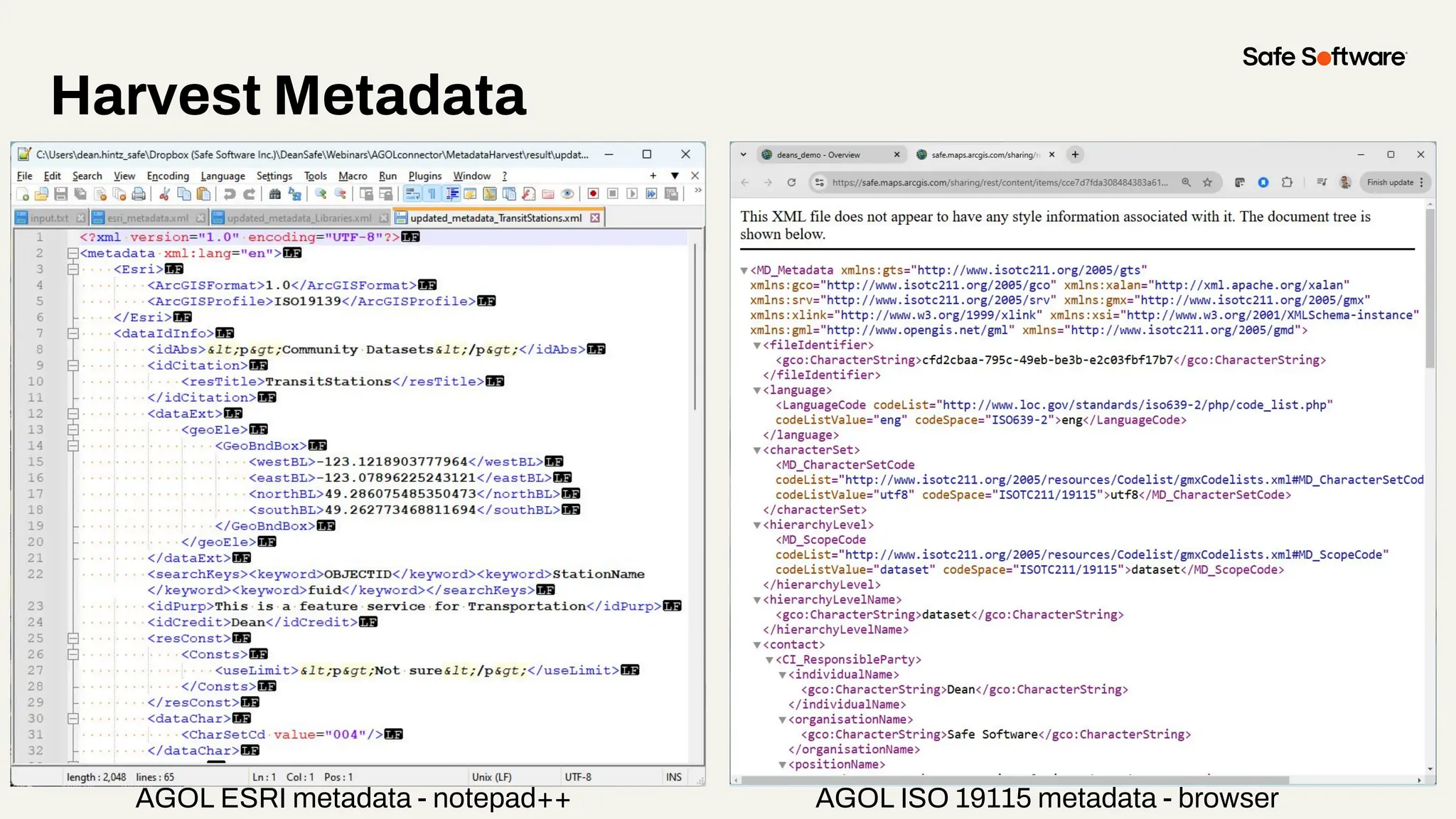Click the Run macro multiple times icon

[x=652, y=194]
